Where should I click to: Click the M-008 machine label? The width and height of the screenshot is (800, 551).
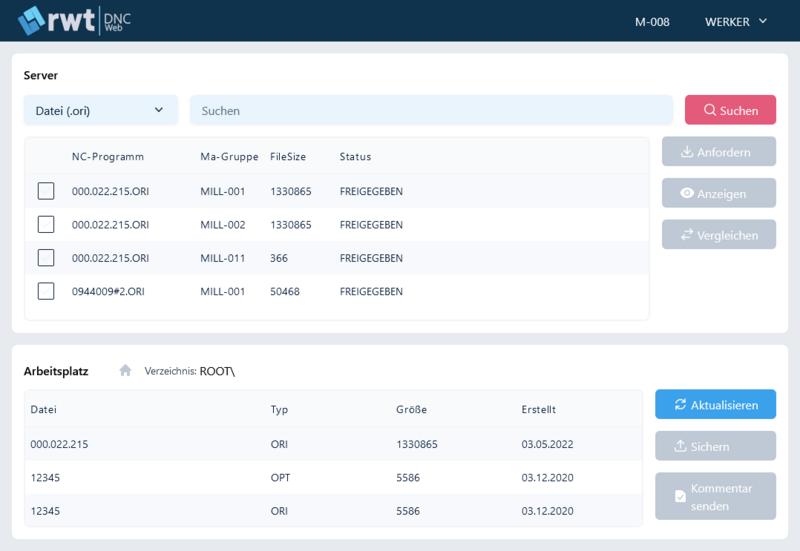[x=652, y=22]
